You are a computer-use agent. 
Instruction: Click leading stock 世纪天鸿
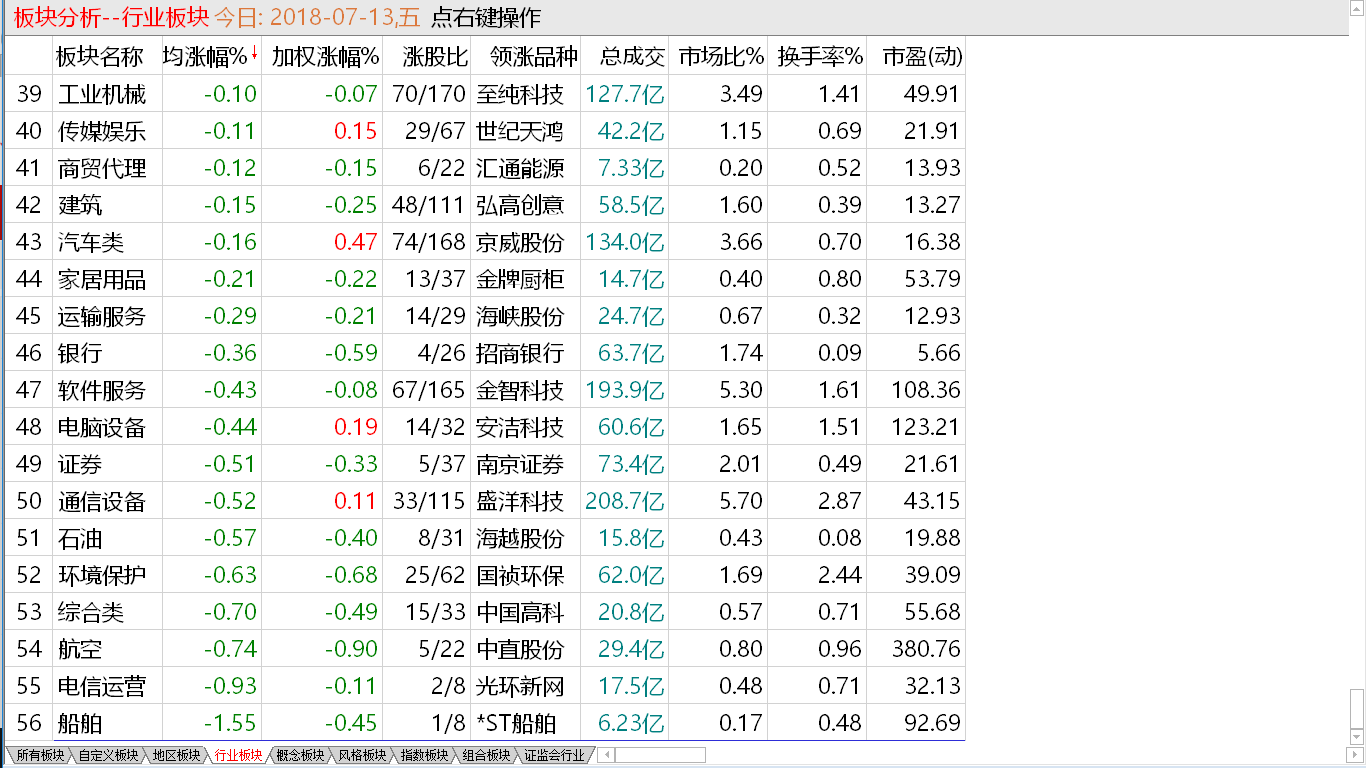click(520, 131)
